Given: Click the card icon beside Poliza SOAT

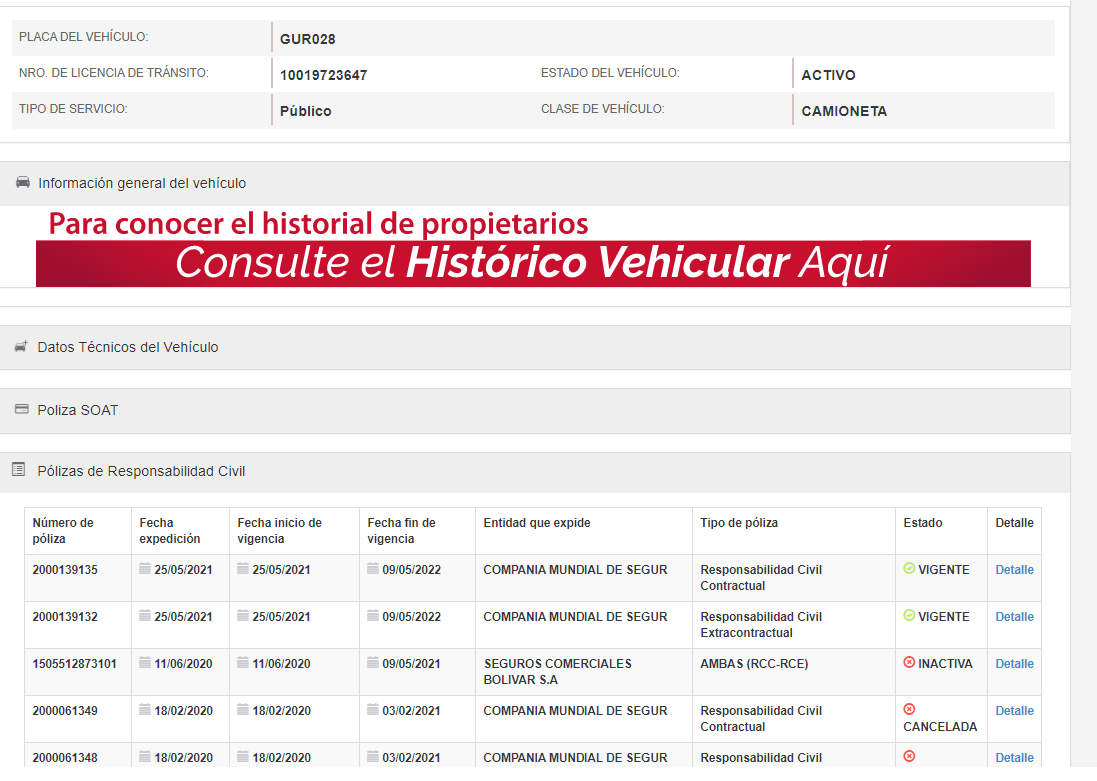Looking at the screenshot, I should click(x=21, y=410).
